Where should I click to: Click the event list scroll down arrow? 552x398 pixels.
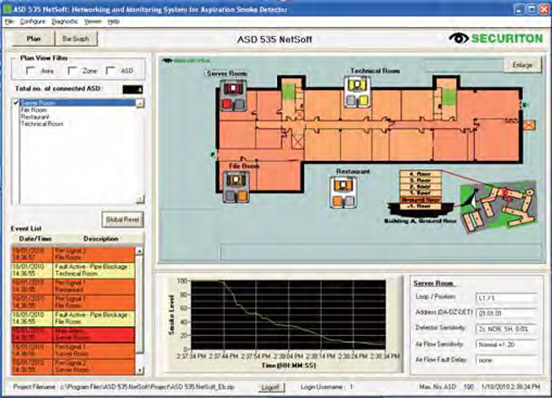click(x=139, y=370)
